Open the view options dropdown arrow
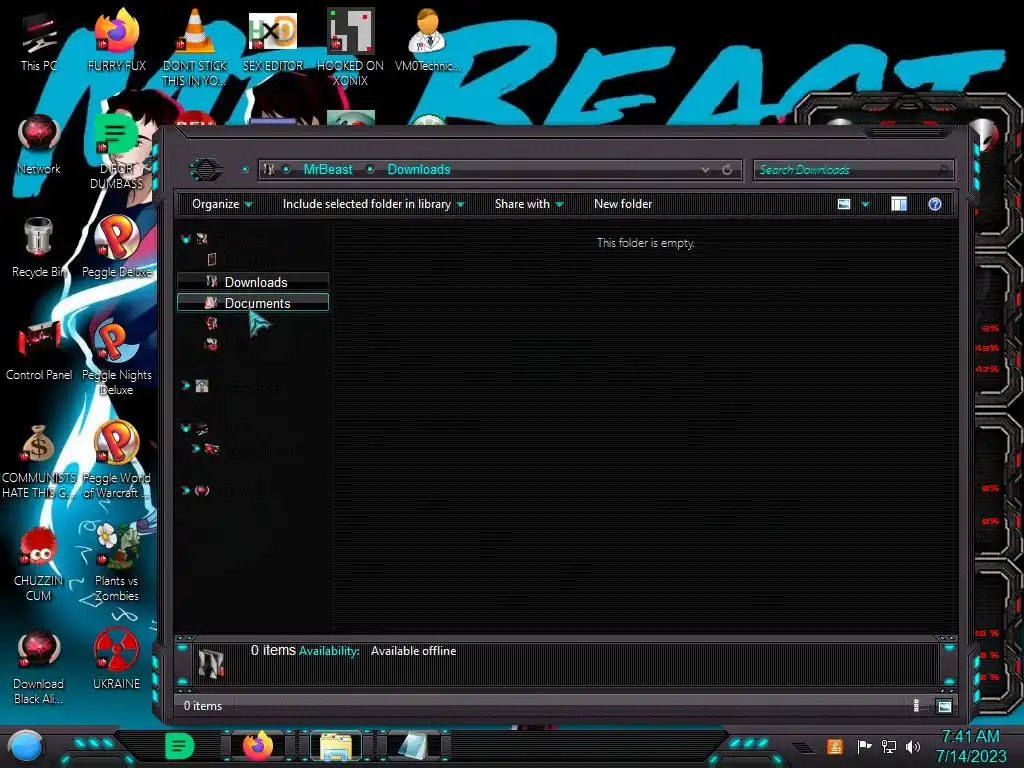This screenshot has height=768, width=1024. point(865,204)
